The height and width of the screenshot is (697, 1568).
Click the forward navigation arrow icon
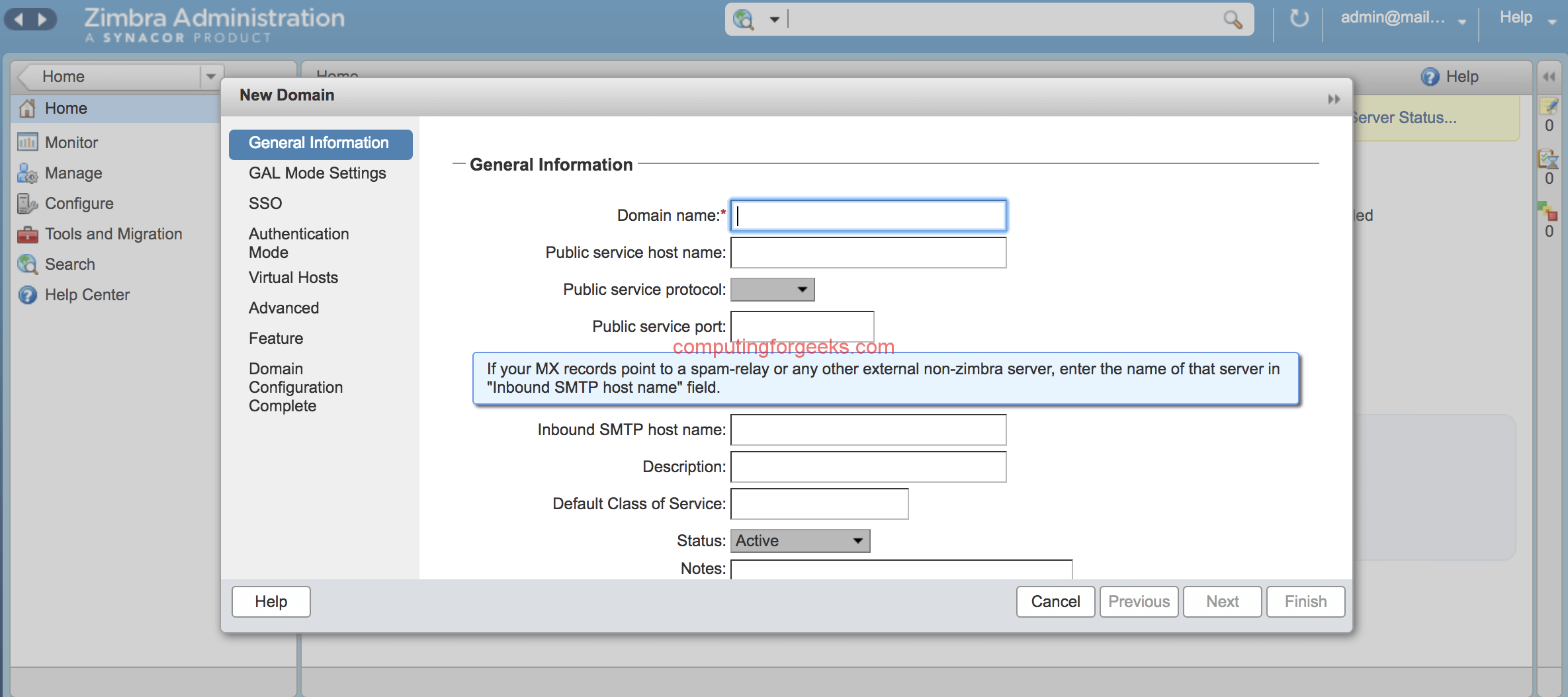43,19
